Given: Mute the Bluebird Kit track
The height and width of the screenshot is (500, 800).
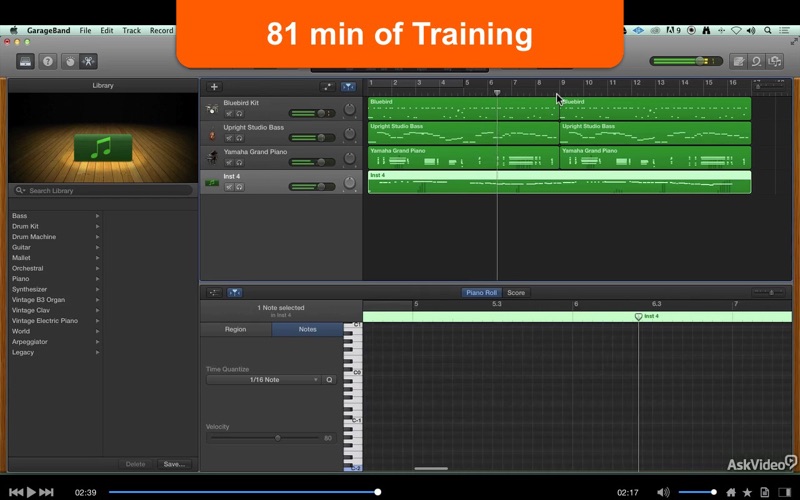Looking at the screenshot, I should [229, 114].
